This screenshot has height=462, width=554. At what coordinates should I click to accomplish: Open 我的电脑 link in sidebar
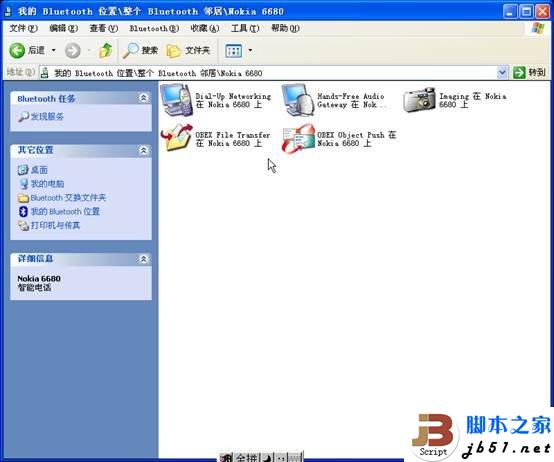pos(47,184)
